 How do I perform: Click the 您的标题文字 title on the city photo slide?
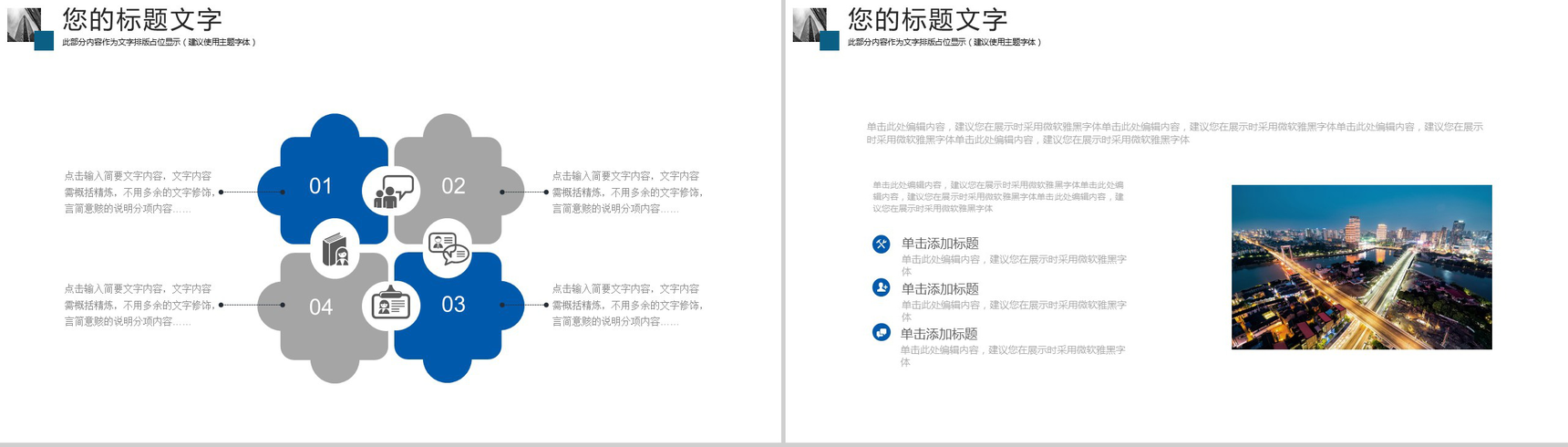pyautogui.click(x=927, y=19)
